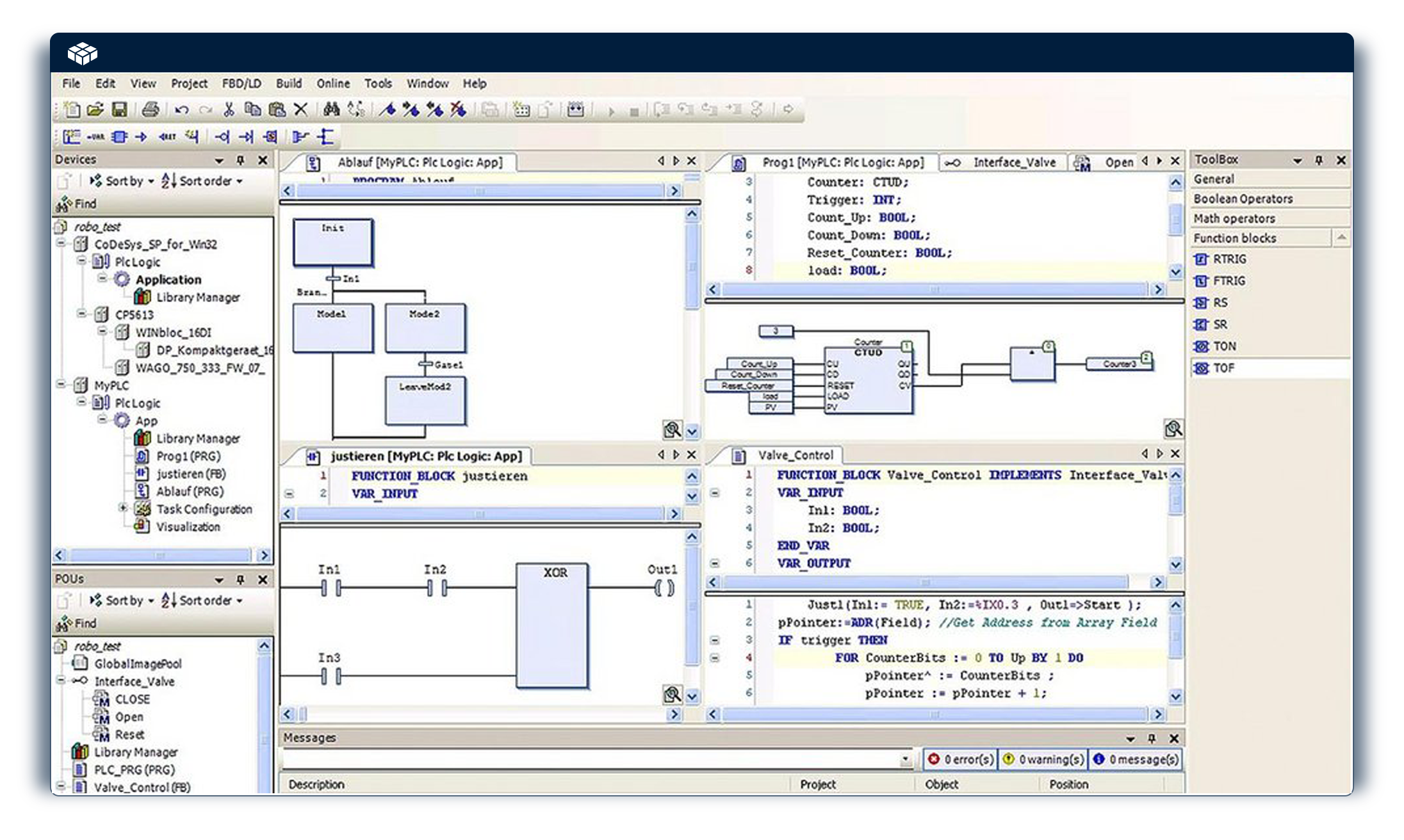Click the 0 error(s) filter button
This screenshot has width=1404, height=840.
[959, 759]
